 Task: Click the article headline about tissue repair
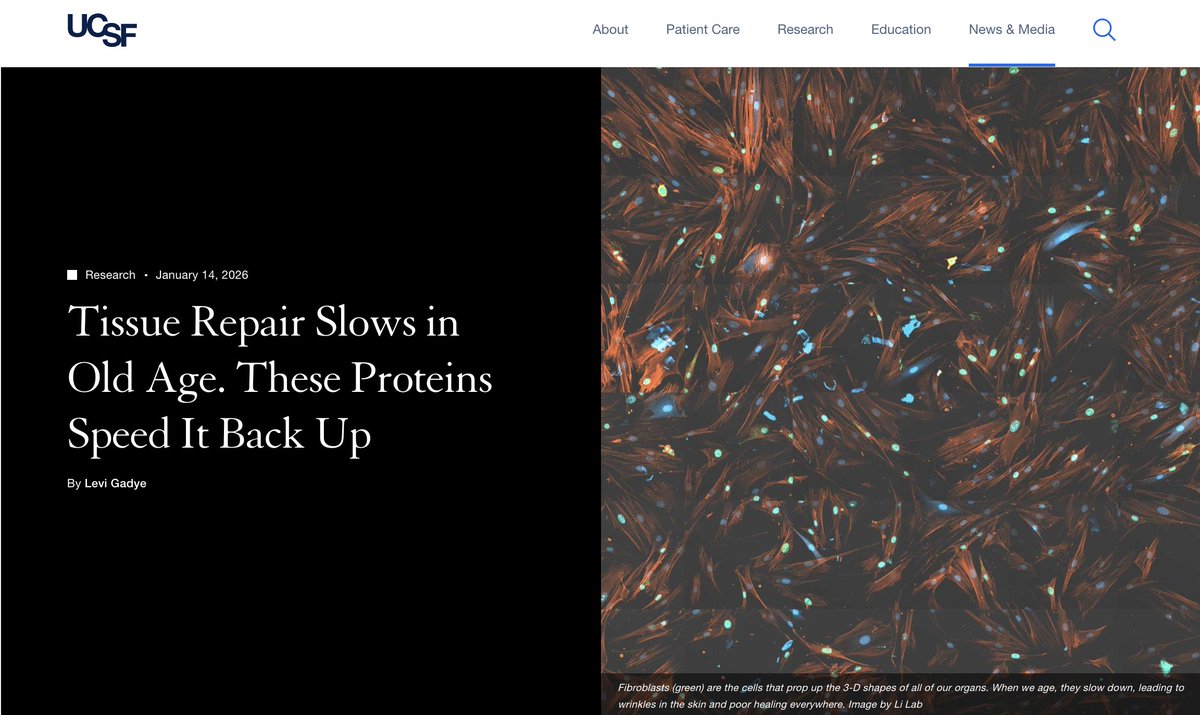(x=280, y=379)
